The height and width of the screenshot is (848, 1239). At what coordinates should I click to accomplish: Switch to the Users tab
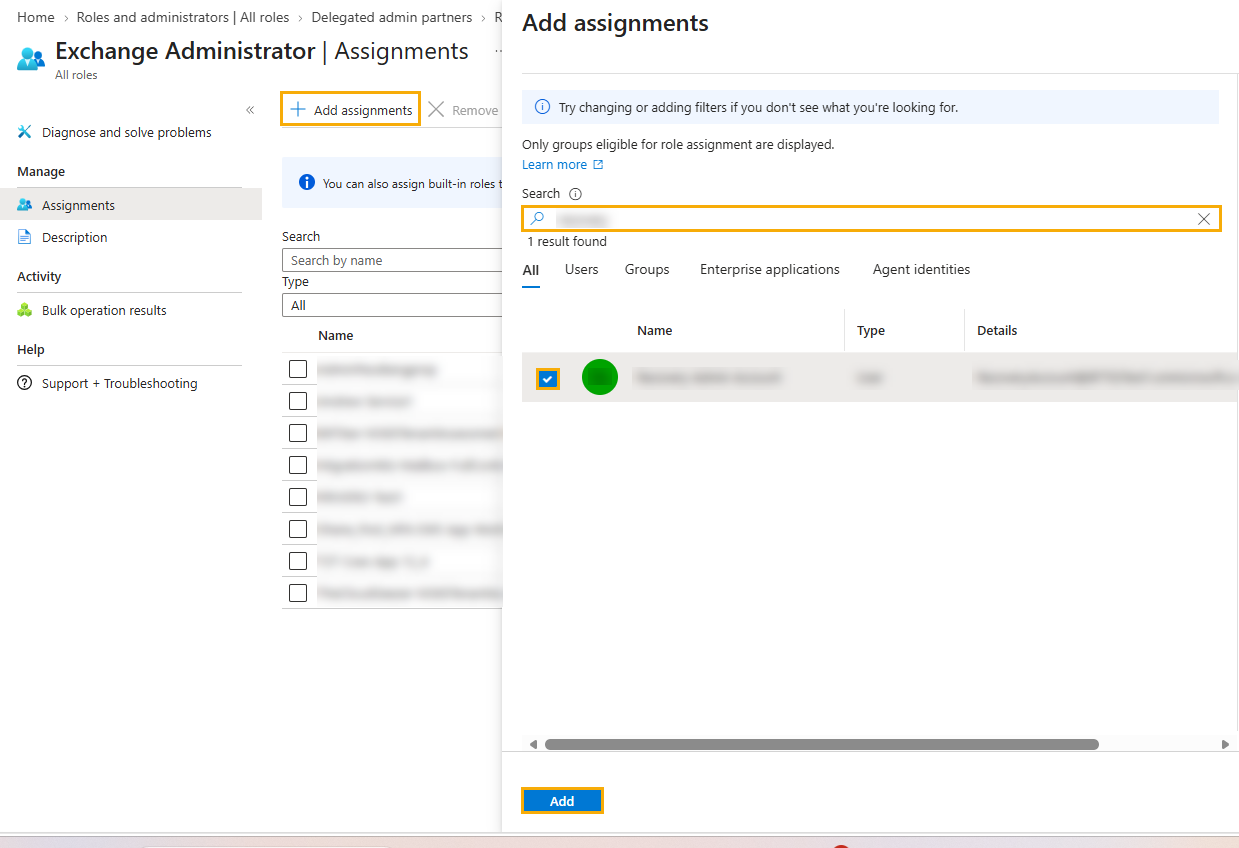(x=582, y=269)
